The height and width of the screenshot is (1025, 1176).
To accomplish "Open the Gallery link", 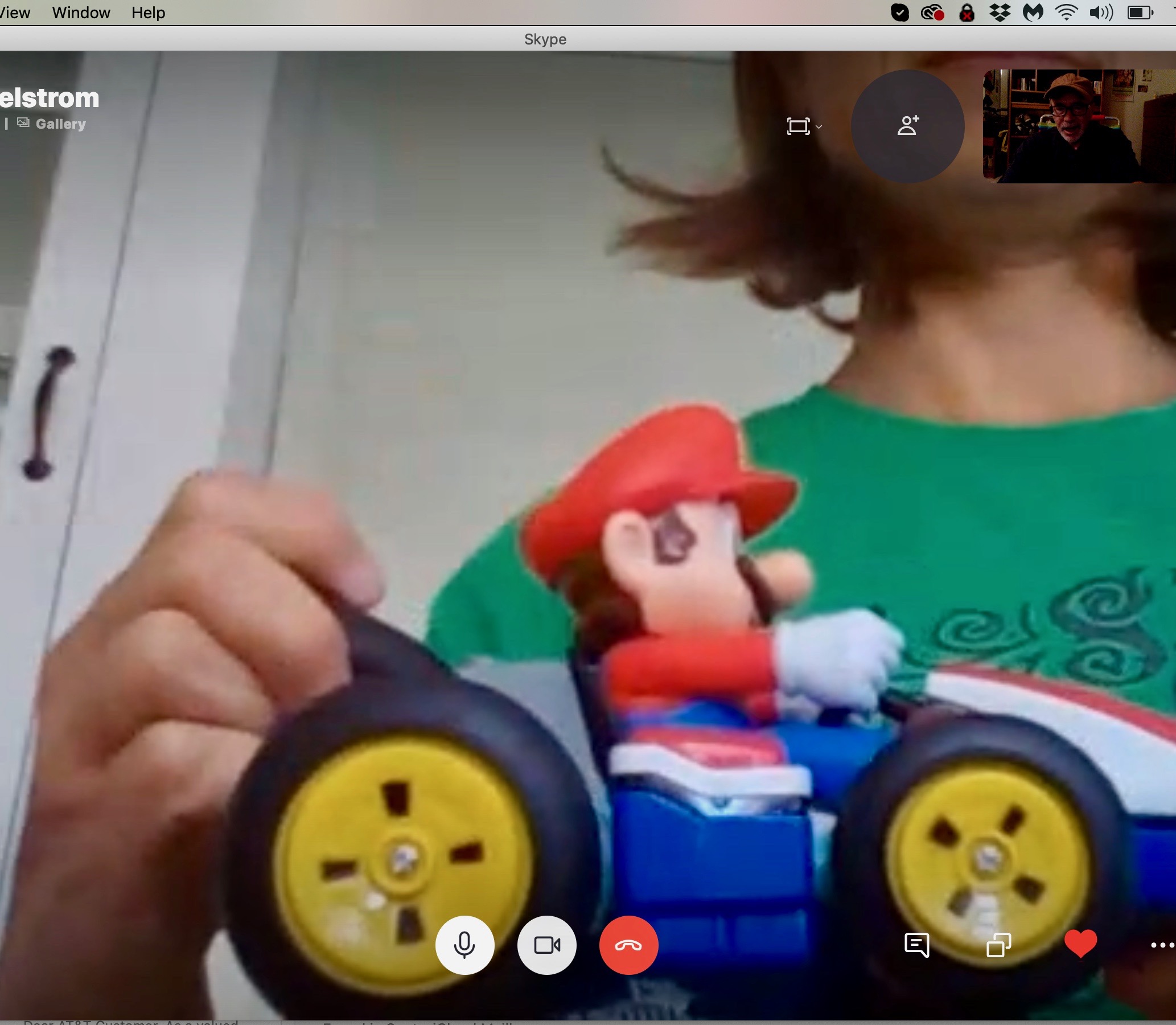I will click(60, 124).
